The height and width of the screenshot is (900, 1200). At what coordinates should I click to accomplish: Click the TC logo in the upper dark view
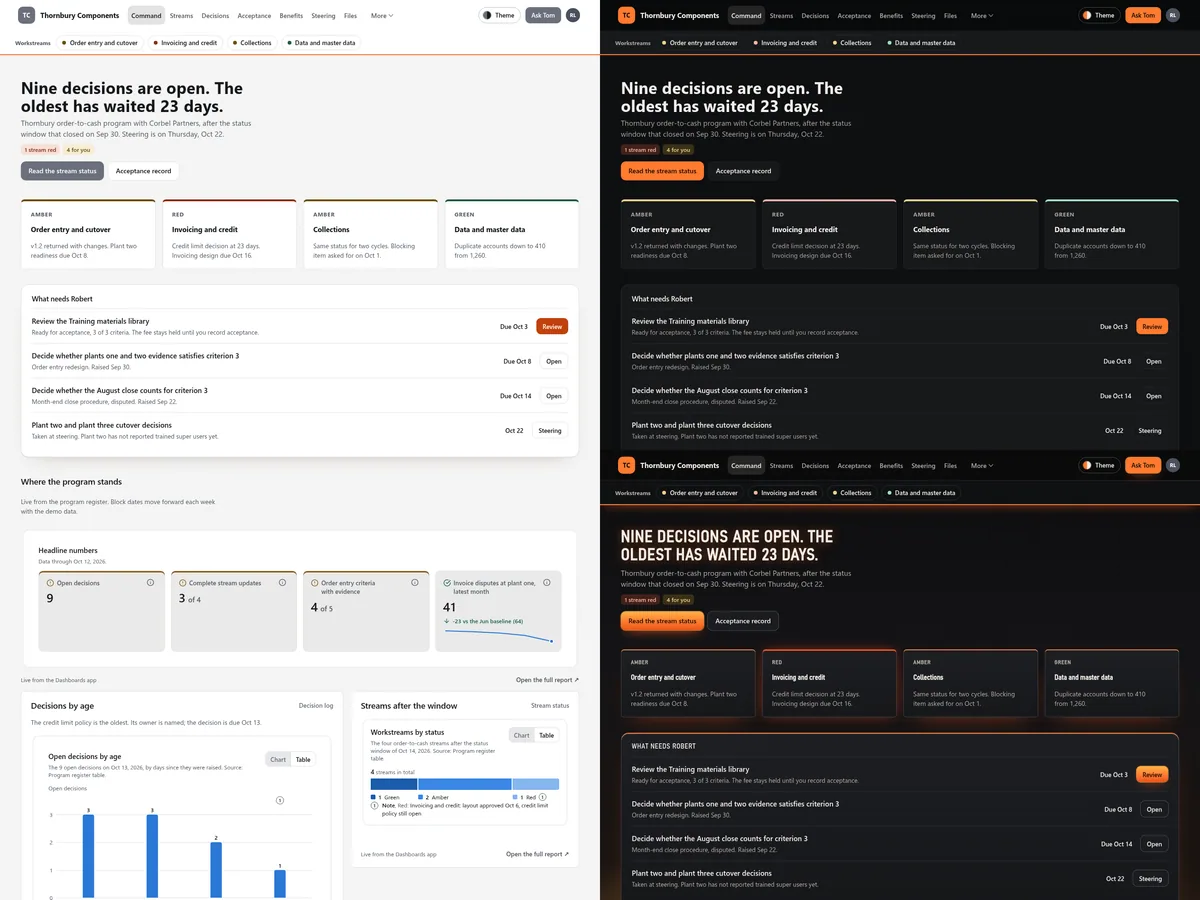coord(626,15)
